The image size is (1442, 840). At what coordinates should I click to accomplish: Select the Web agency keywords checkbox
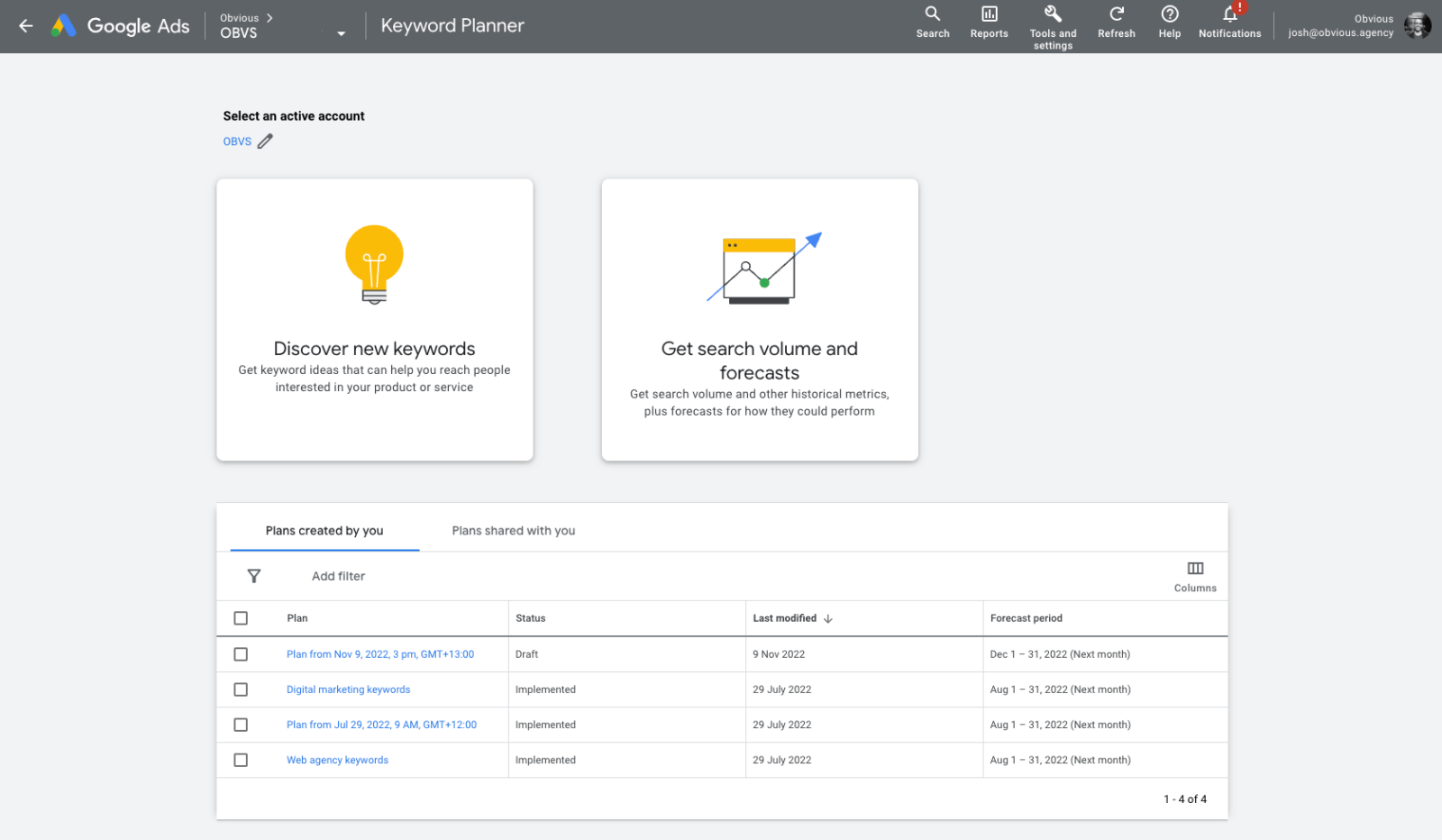(241, 760)
